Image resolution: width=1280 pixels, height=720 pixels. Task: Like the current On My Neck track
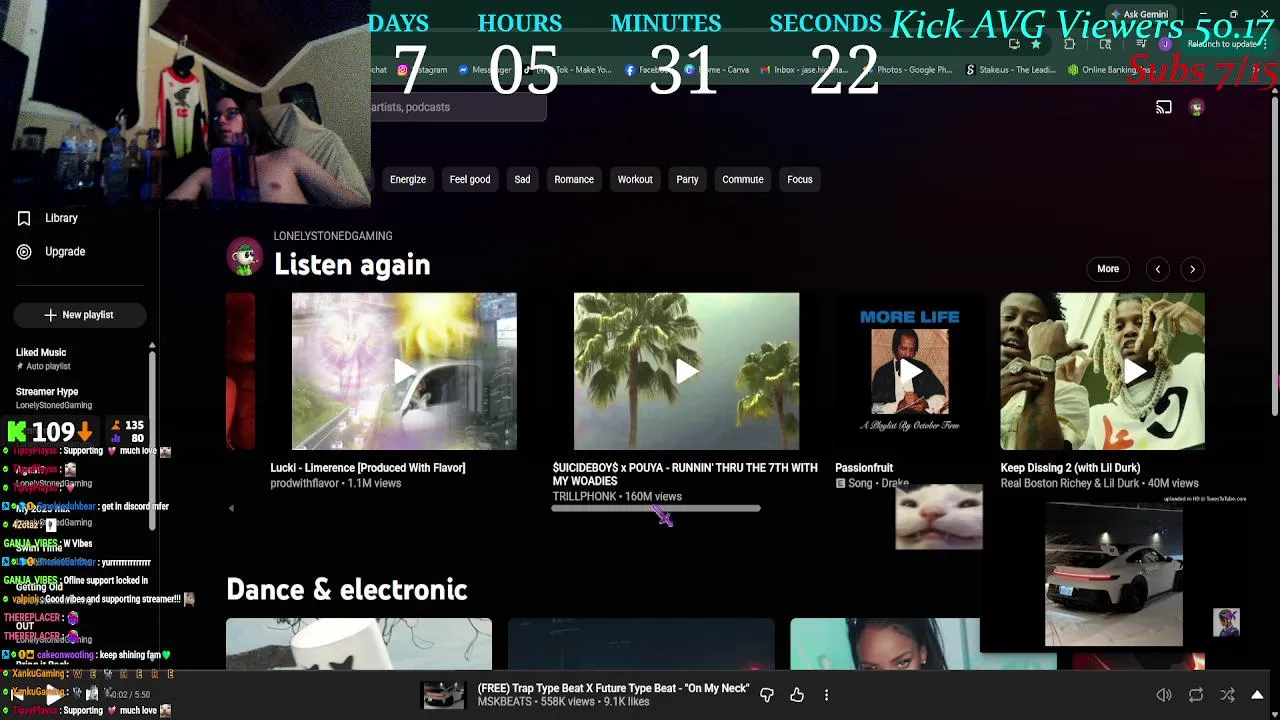tap(797, 695)
